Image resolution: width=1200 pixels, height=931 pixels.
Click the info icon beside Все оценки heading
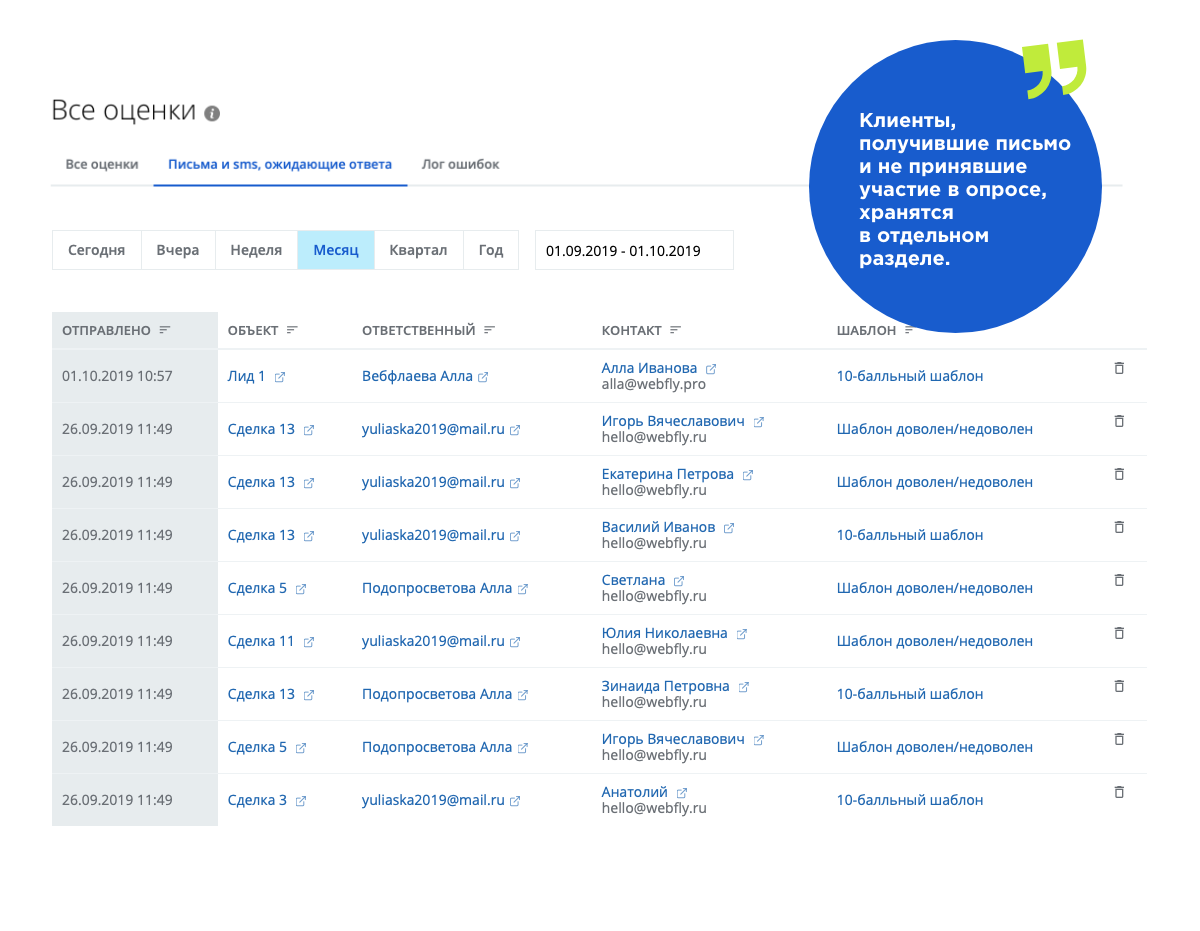pos(212,113)
